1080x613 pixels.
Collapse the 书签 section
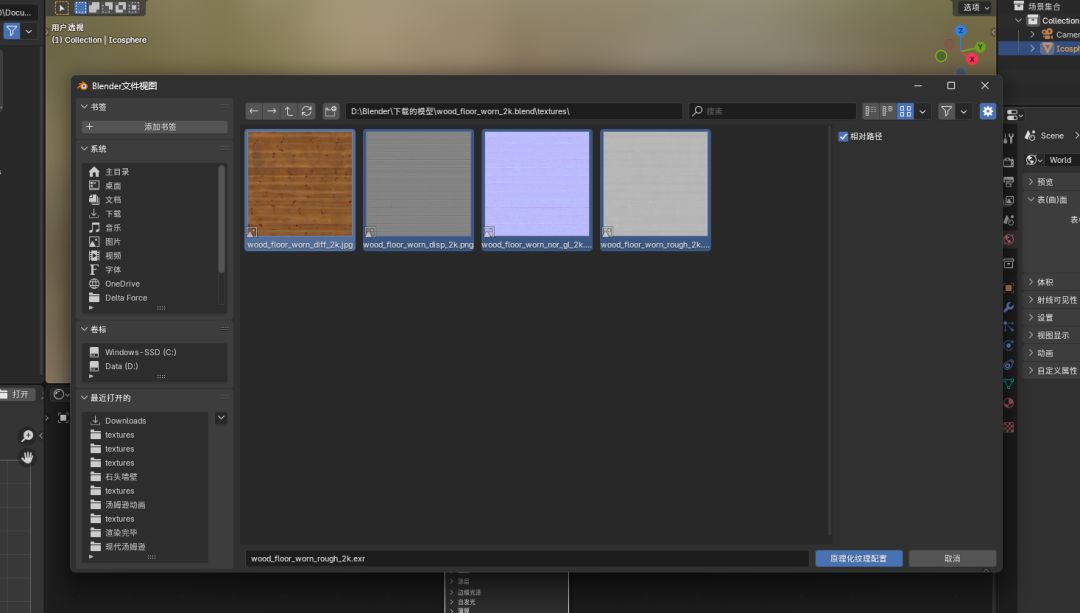click(84, 107)
